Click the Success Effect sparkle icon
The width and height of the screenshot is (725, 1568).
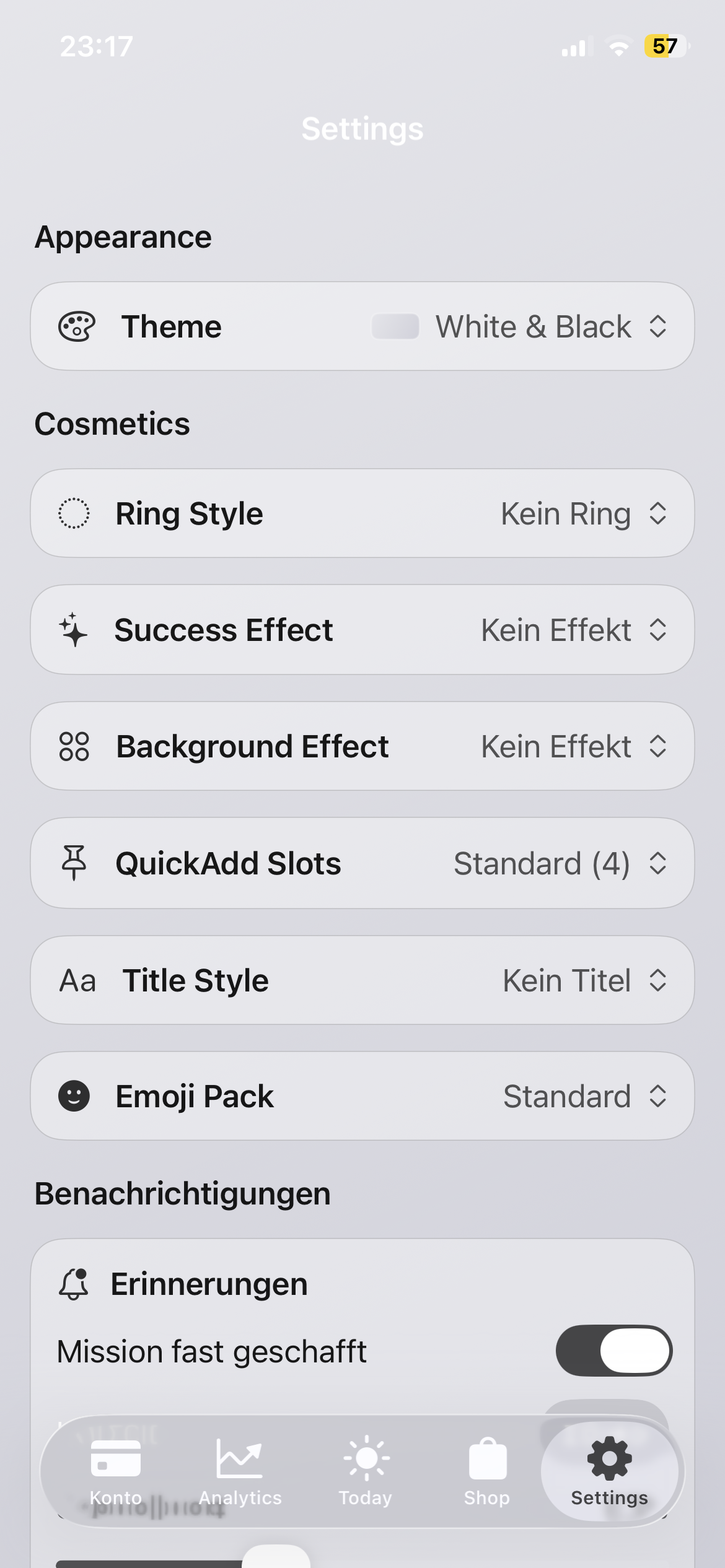[x=73, y=630]
